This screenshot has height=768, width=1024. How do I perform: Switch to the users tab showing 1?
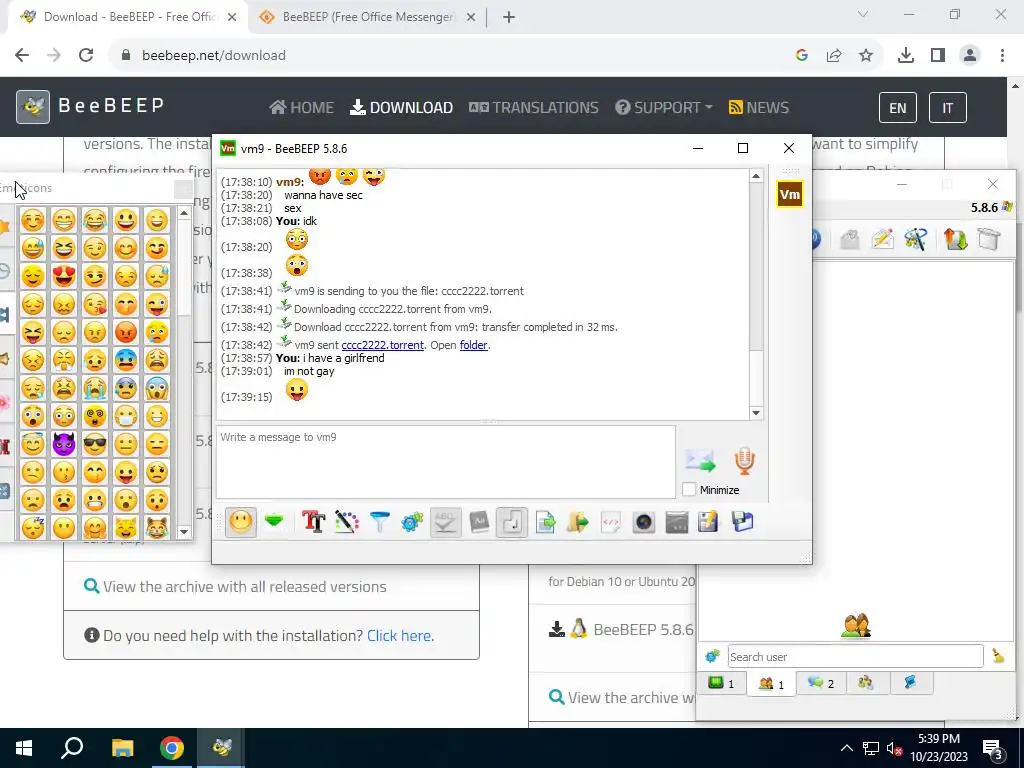tap(771, 684)
